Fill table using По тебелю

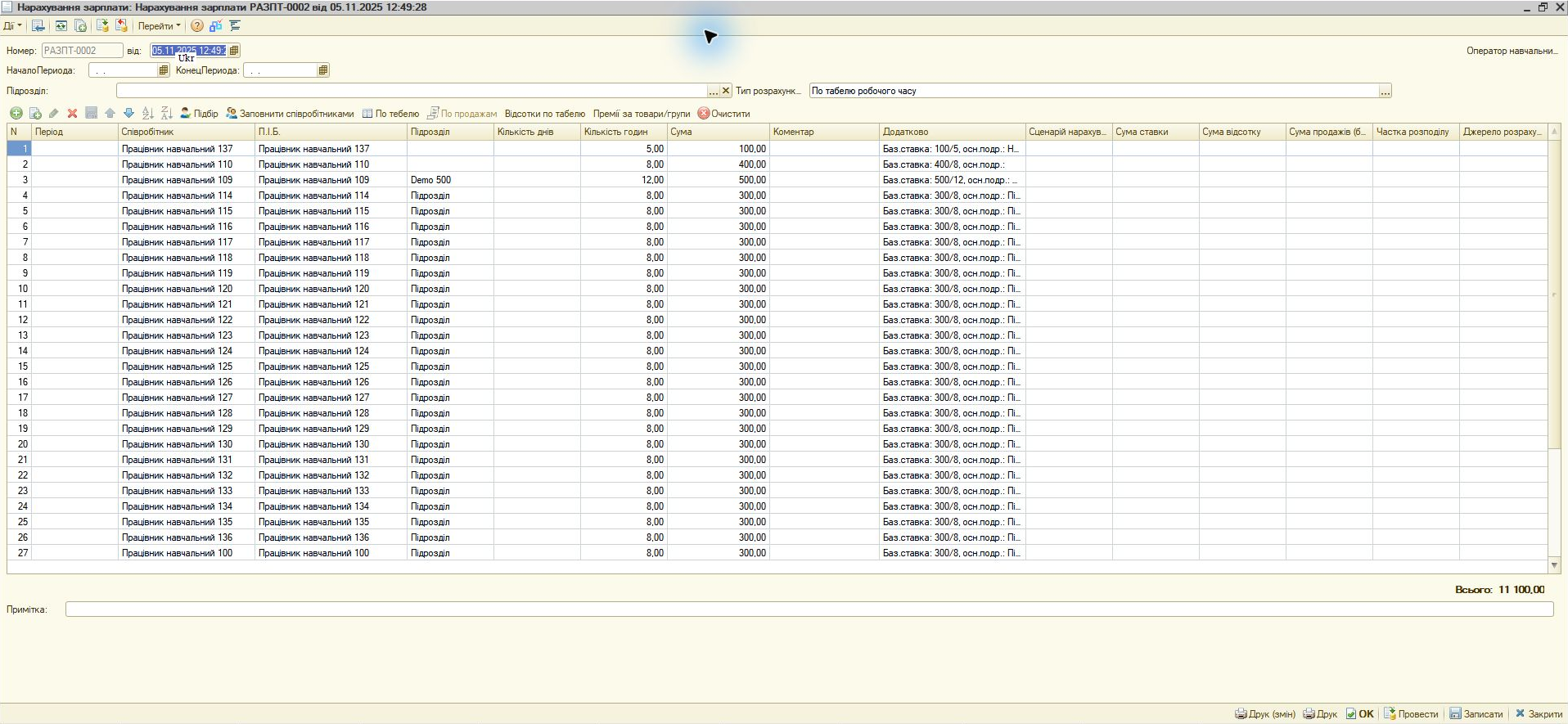390,114
